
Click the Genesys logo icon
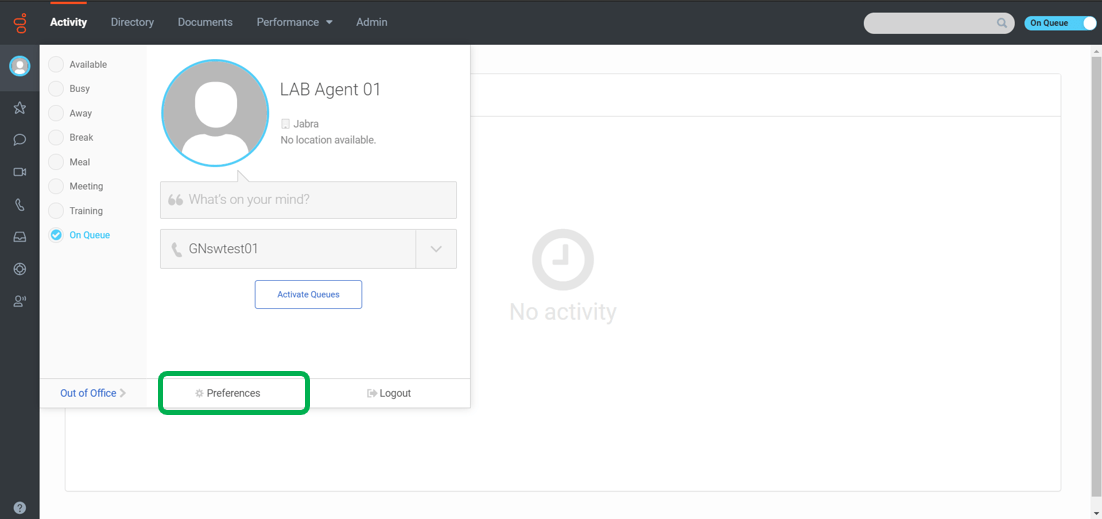pos(19,22)
